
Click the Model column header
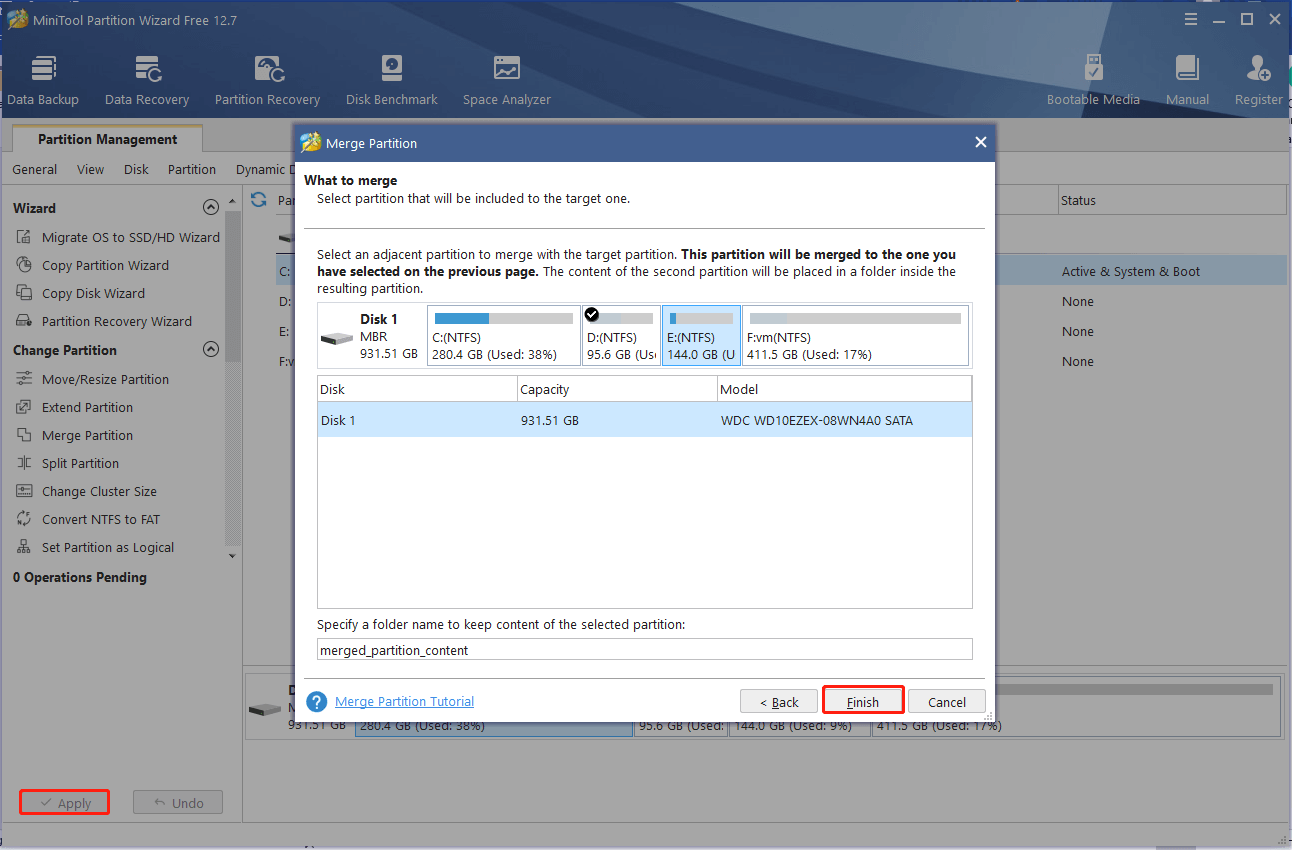(844, 389)
